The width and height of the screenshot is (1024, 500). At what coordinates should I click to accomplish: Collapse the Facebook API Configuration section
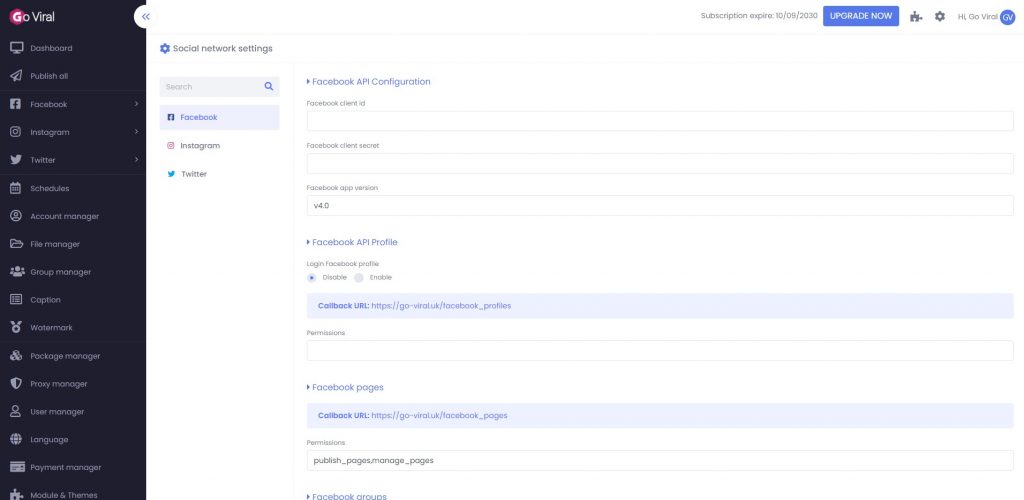coord(368,82)
